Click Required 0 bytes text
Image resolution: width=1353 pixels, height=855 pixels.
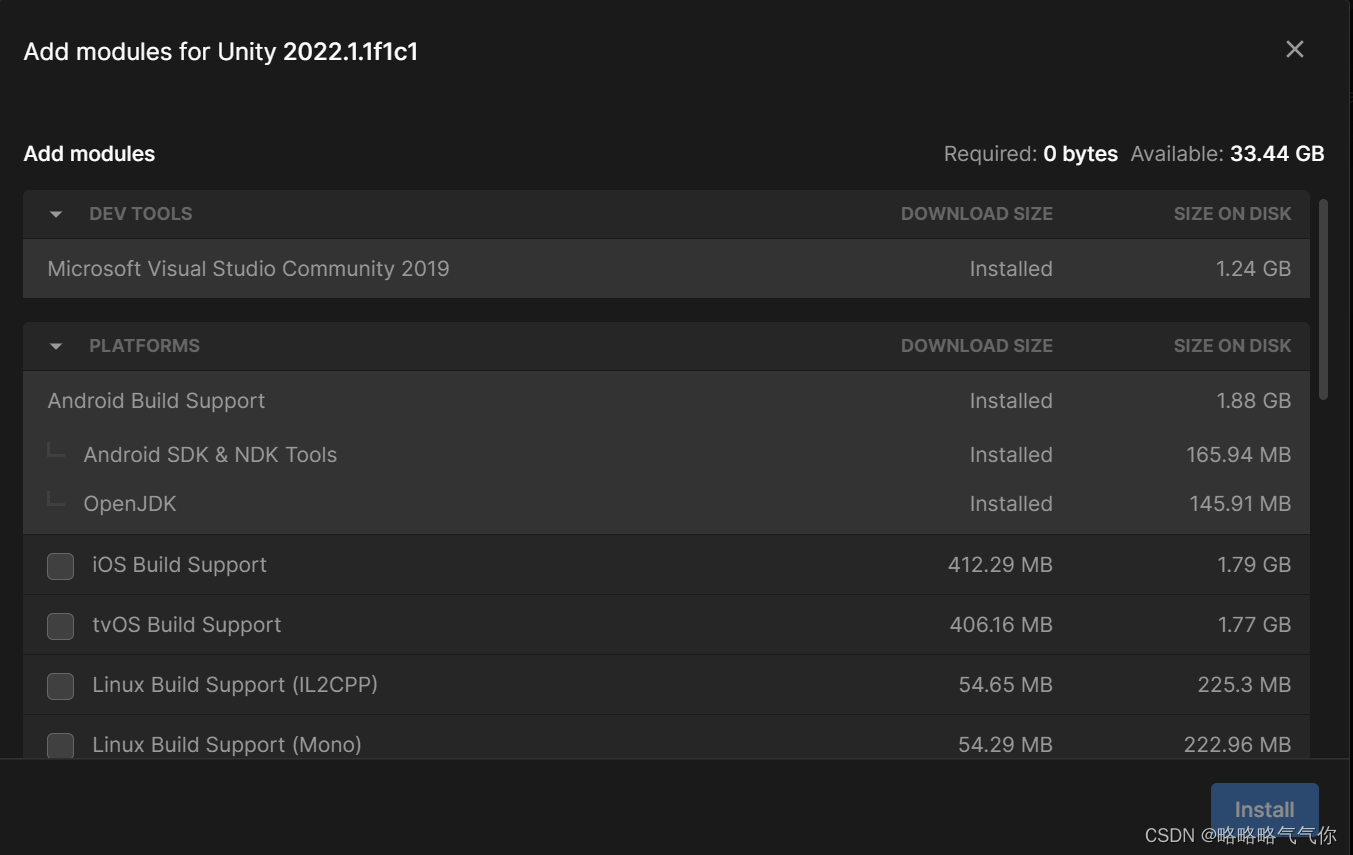point(1031,154)
